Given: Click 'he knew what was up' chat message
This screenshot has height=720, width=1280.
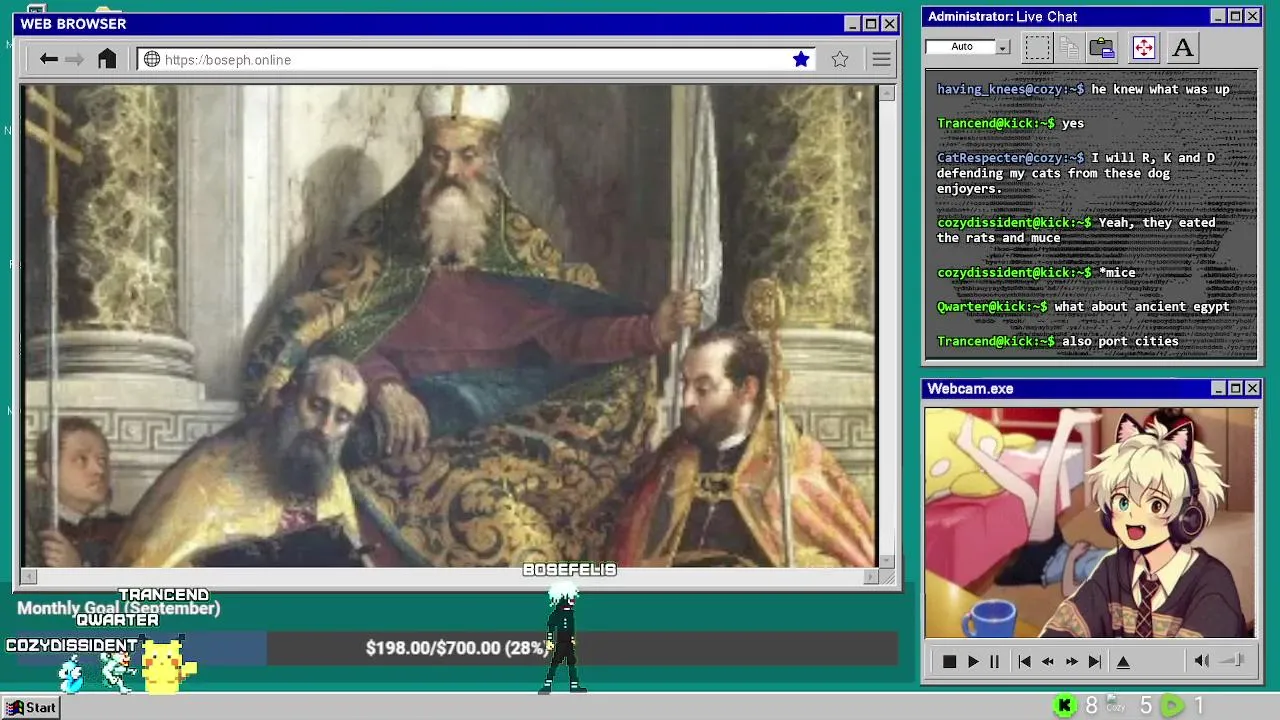Looking at the screenshot, I should pos(1160,89).
